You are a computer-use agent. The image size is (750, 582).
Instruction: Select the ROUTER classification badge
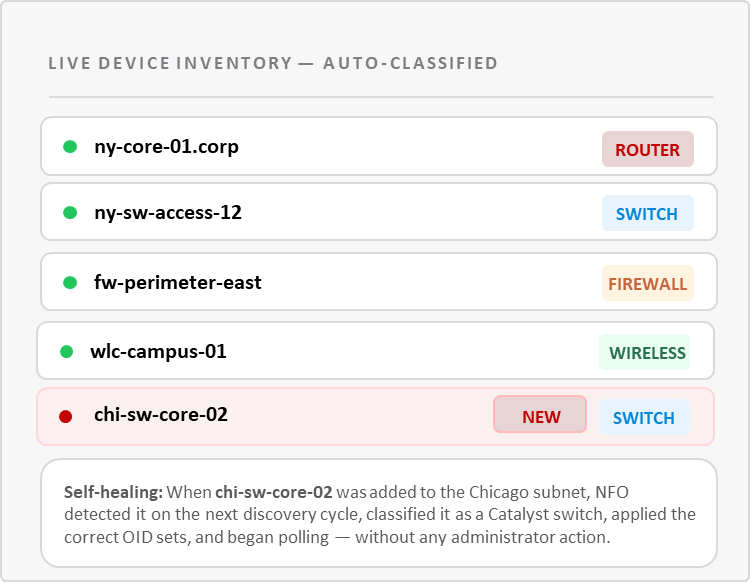[647, 150]
